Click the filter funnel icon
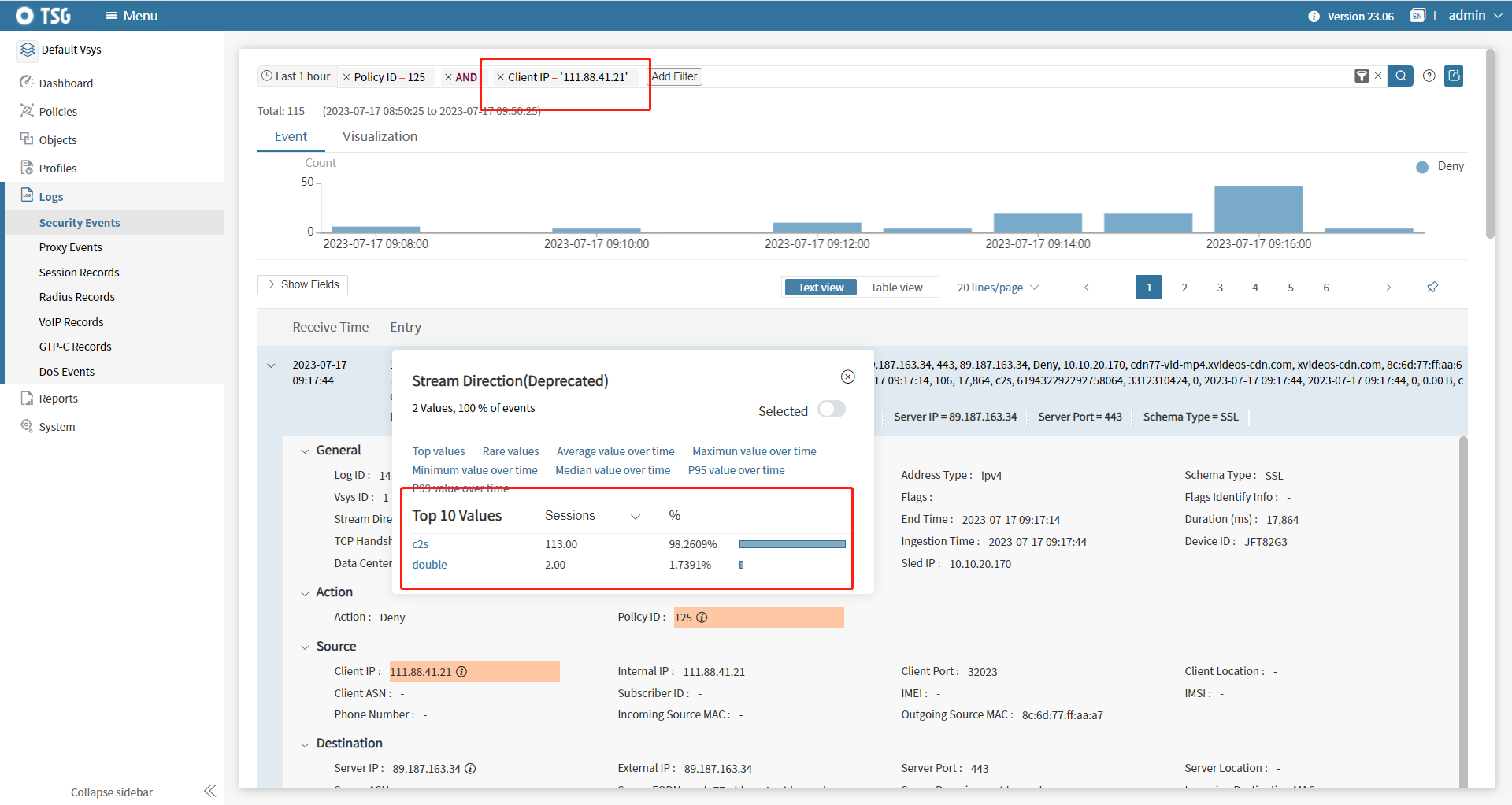1512x805 pixels. click(x=1361, y=76)
